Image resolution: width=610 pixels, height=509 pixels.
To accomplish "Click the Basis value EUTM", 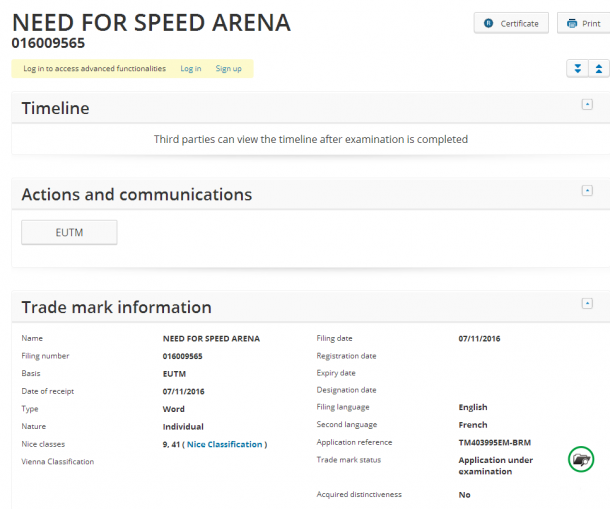I will pos(174,374).
